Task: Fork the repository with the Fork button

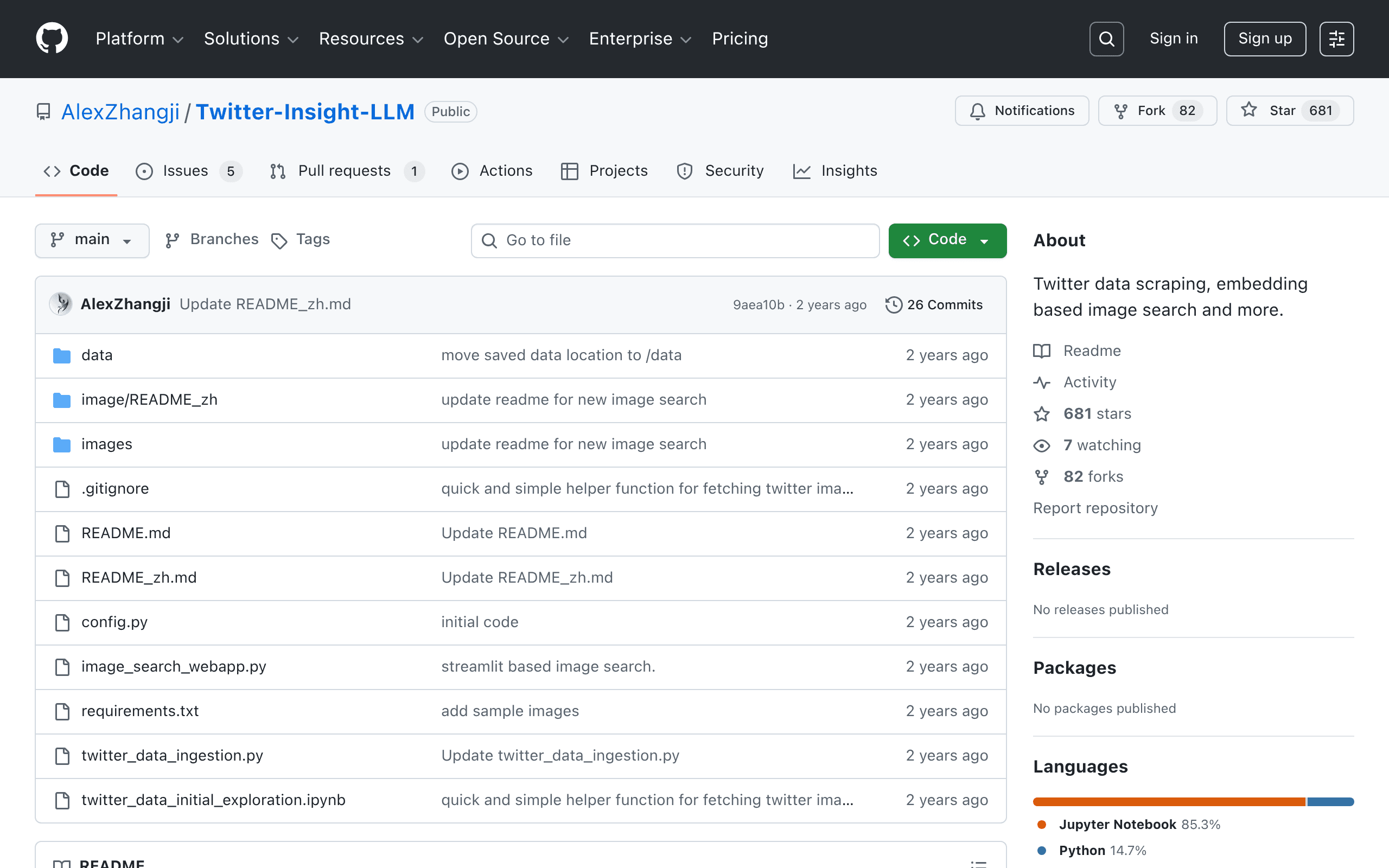Action: pos(1157,110)
